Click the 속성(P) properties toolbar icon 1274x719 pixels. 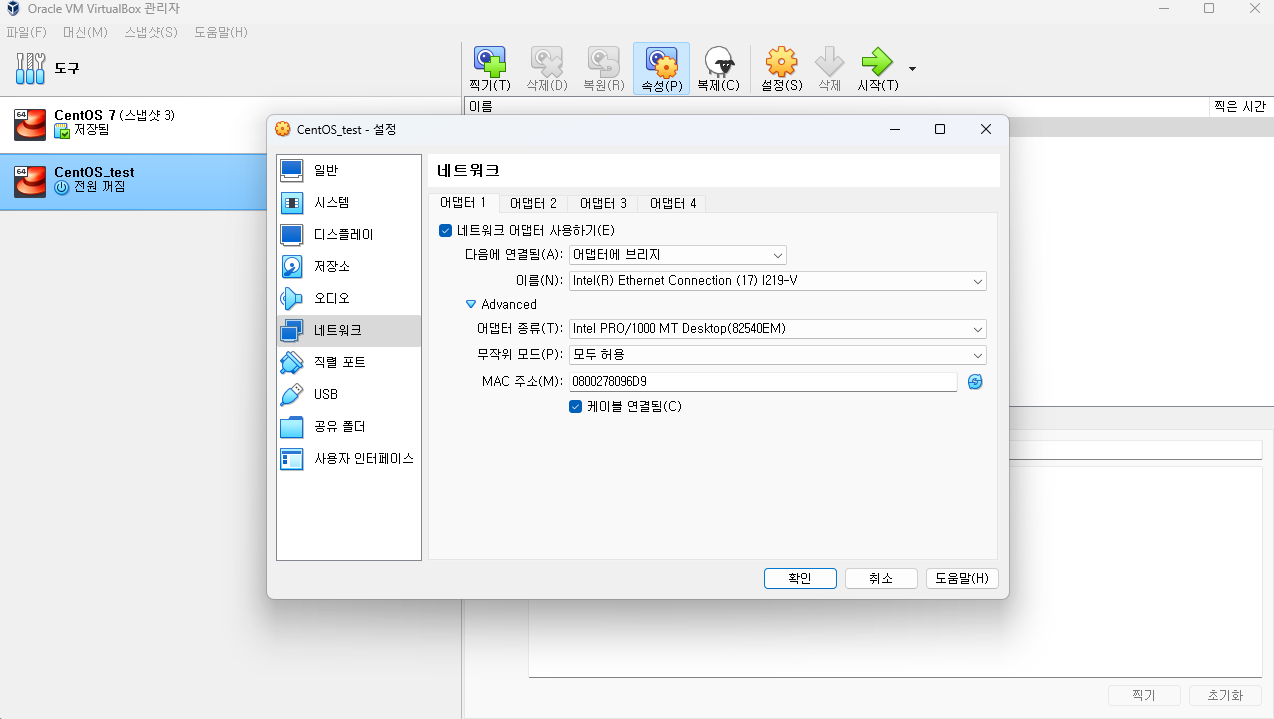coord(661,62)
